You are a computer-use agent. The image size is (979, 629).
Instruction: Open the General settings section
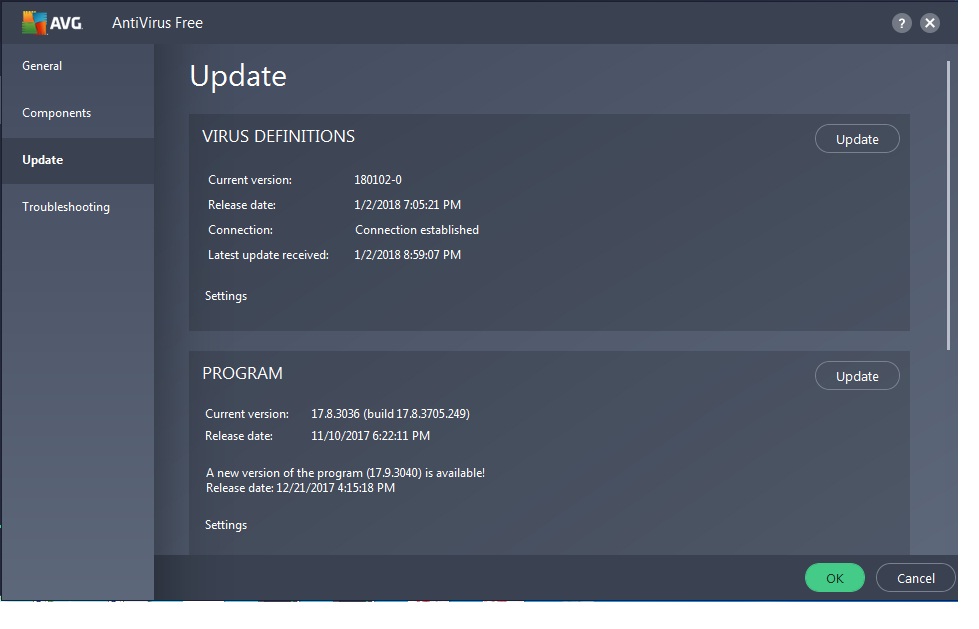coord(42,66)
